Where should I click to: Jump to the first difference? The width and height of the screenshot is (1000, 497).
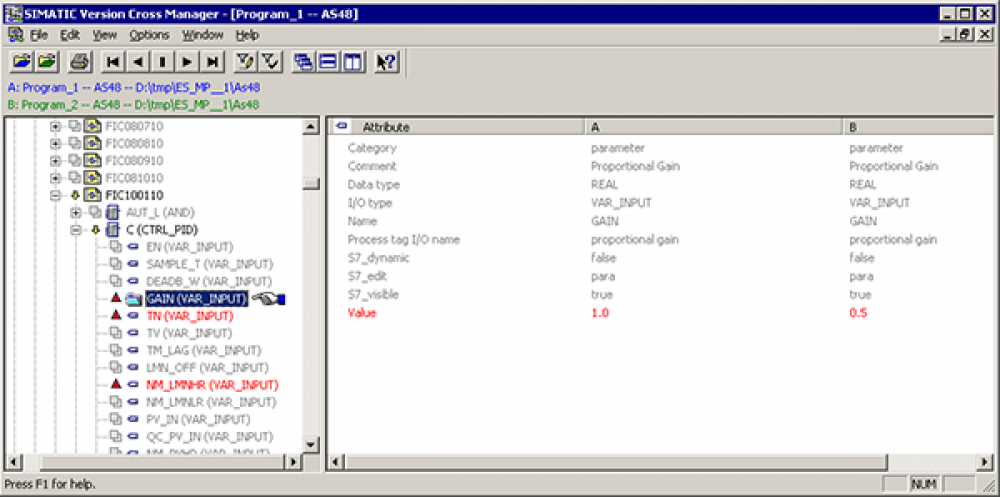[x=113, y=62]
